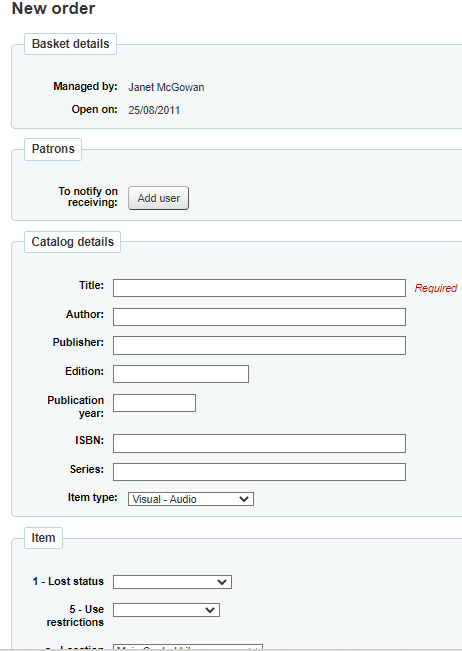
Task: Click the ISBN input field
Action: (259, 443)
